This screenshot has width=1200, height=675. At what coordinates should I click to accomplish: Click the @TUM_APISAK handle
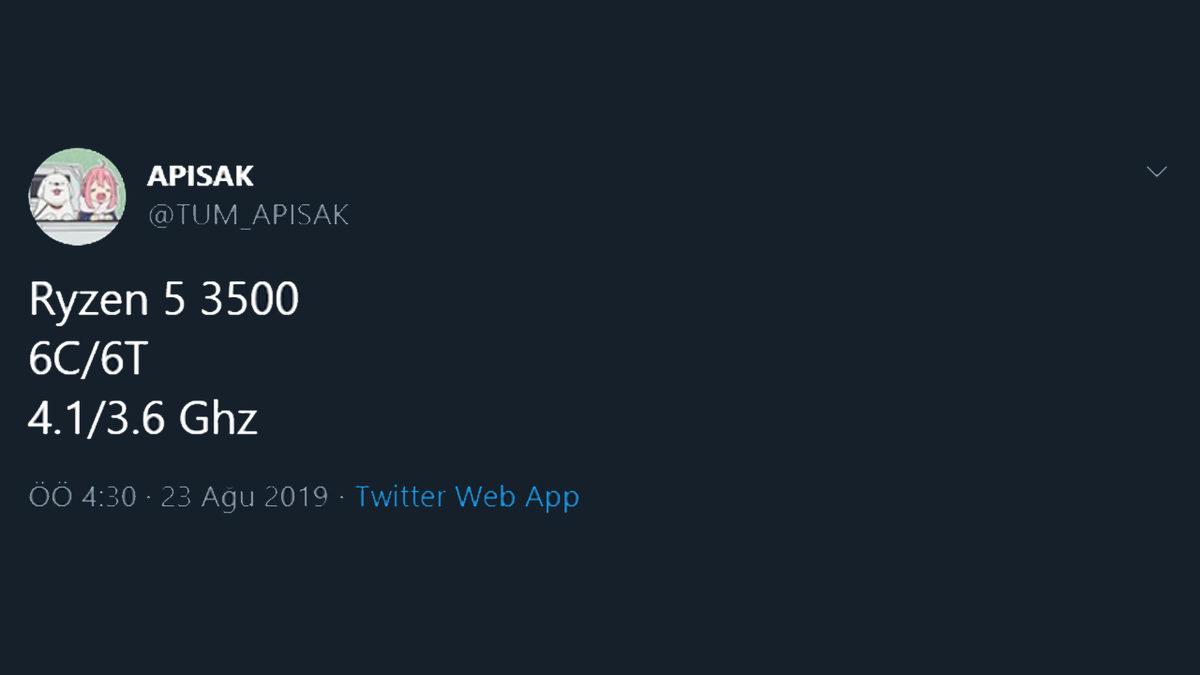[x=248, y=215]
